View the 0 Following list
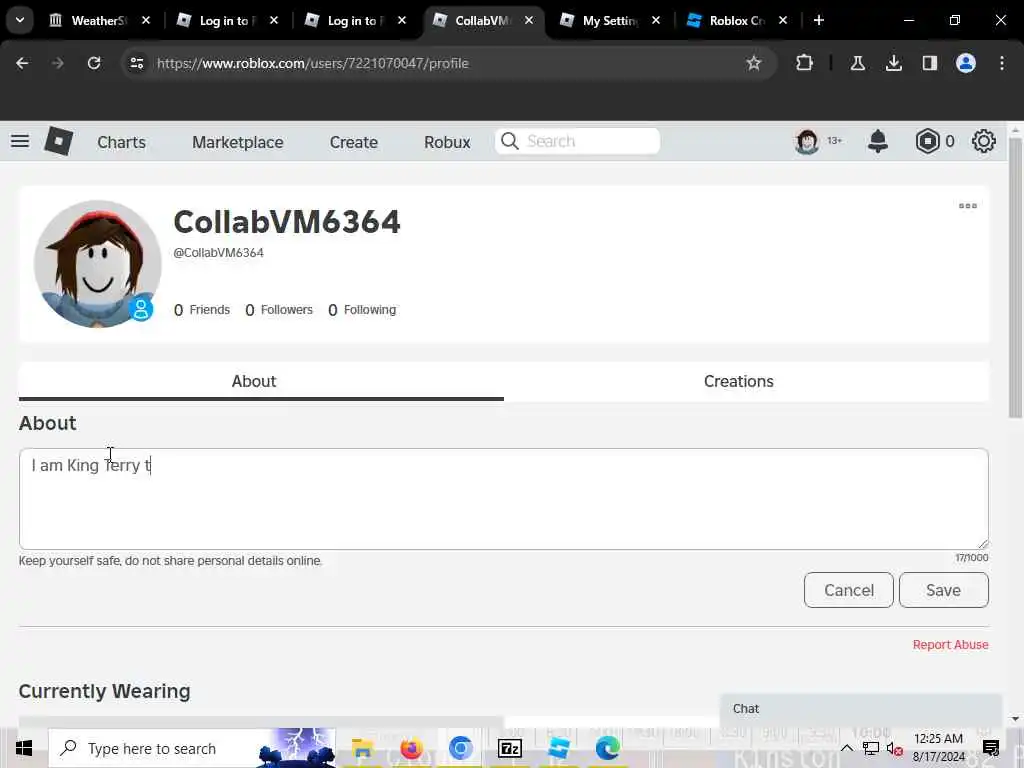 pyautogui.click(x=362, y=310)
